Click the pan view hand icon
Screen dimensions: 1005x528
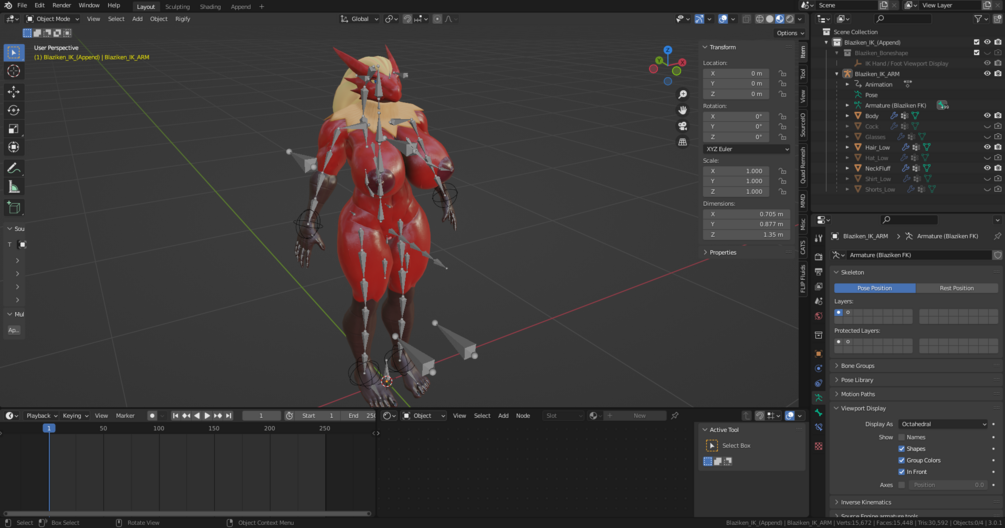click(683, 110)
